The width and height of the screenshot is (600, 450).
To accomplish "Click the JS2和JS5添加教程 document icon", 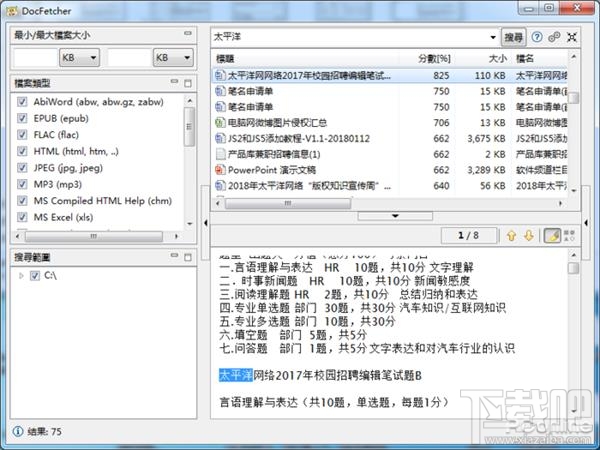I will click(220, 138).
